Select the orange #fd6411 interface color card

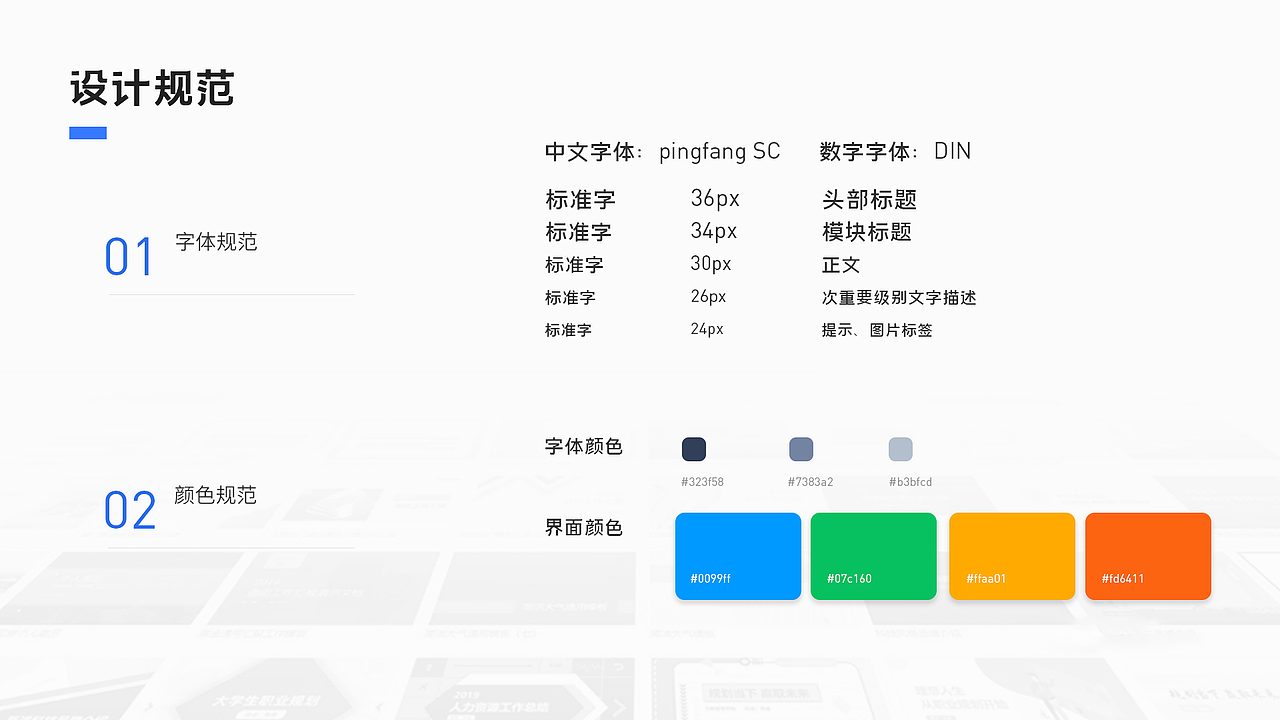coord(1148,556)
